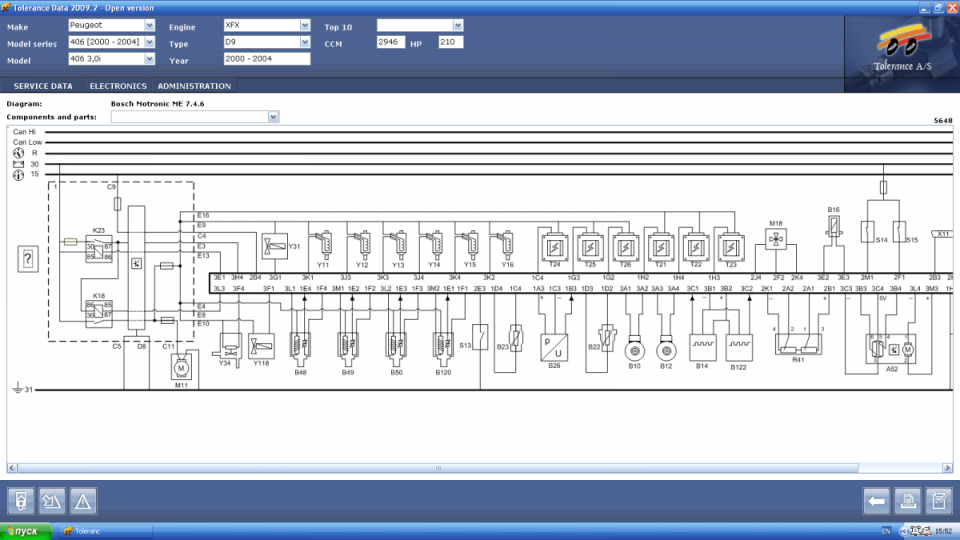Select the M18 fan component symbol
The width and height of the screenshot is (960, 540).
click(775, 240)
